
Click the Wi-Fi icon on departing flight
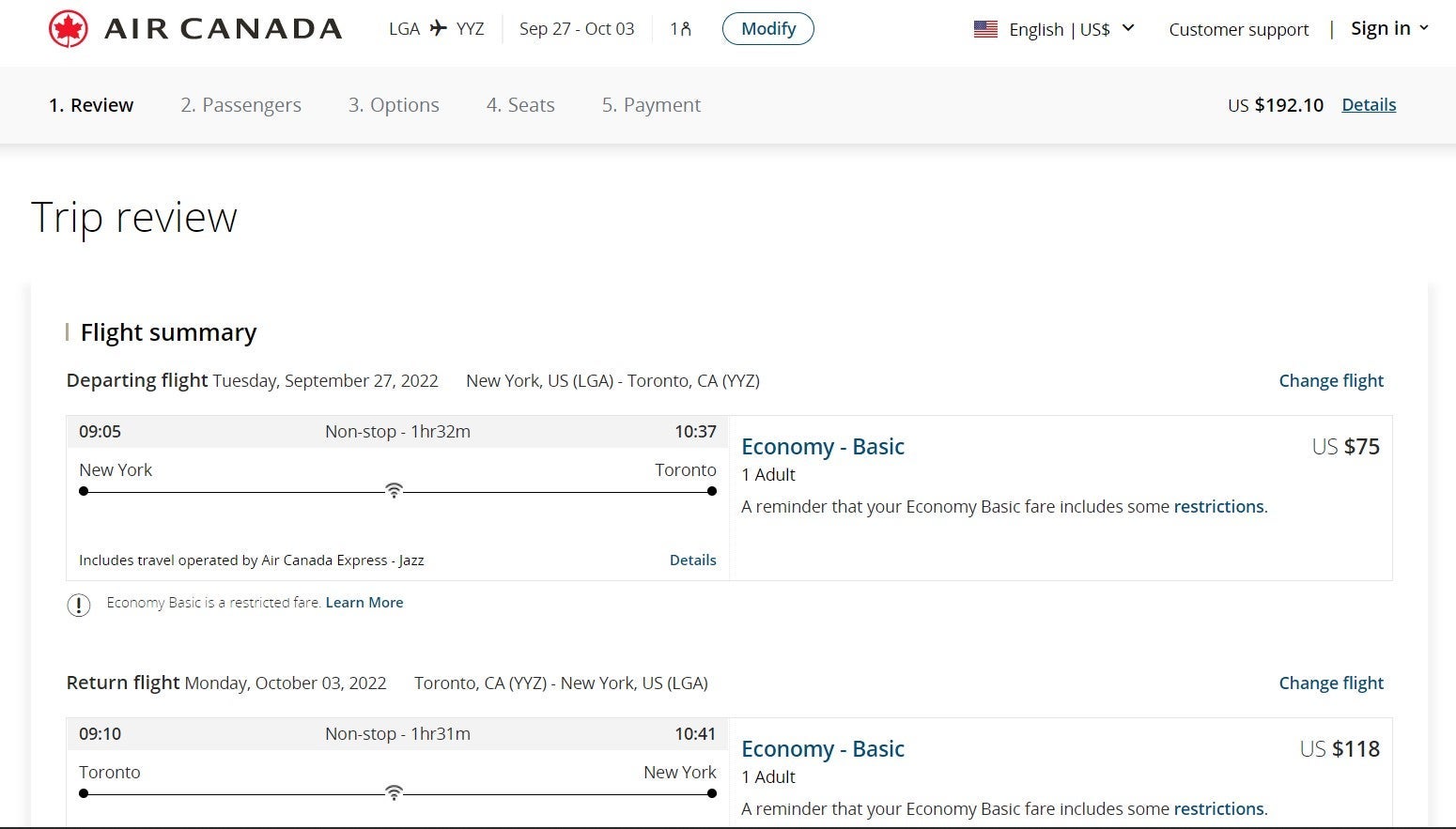pos(395,490)
